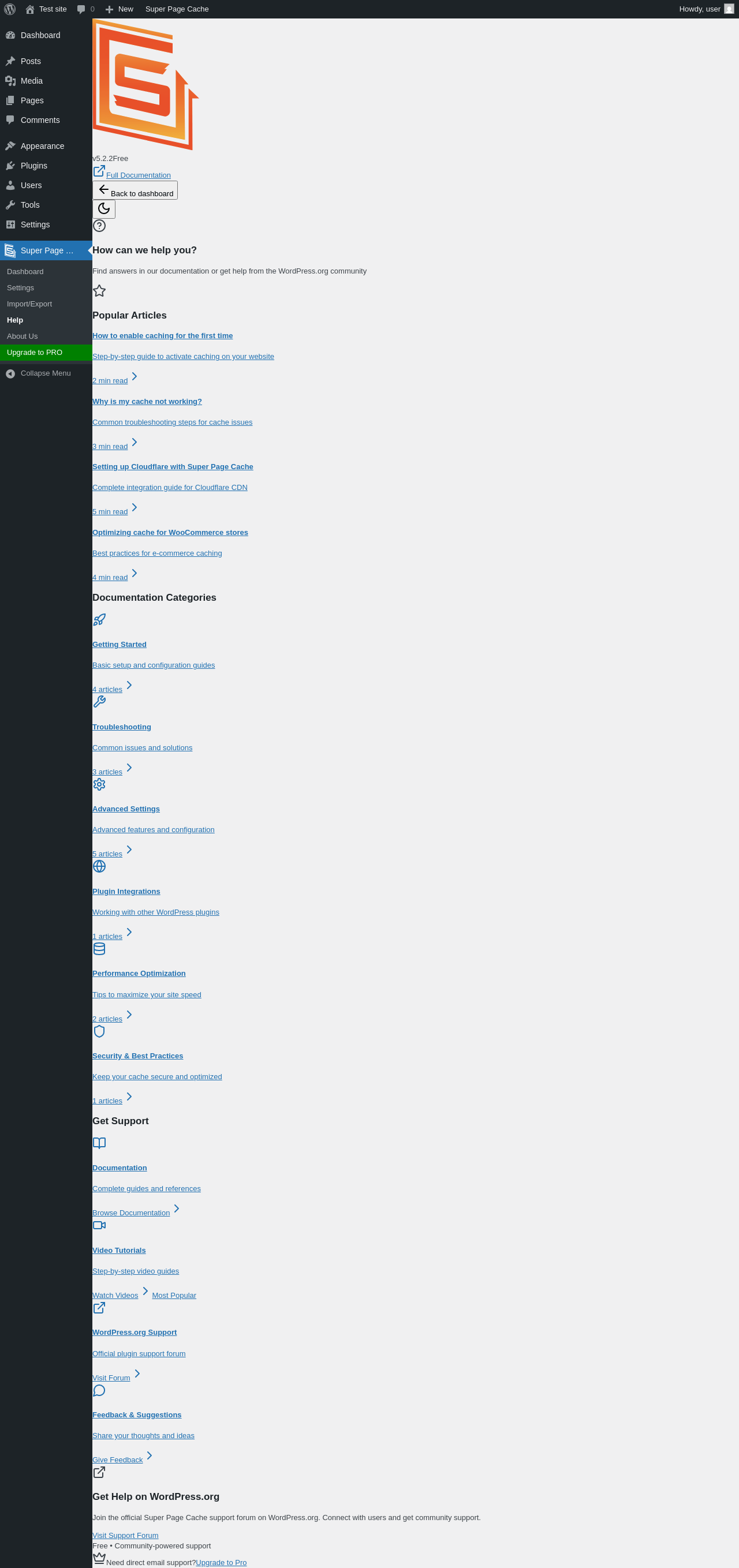Click the green Upgrade to PRO item
This screenshot has height=1568, width=739.
click(x=46, y=353)
